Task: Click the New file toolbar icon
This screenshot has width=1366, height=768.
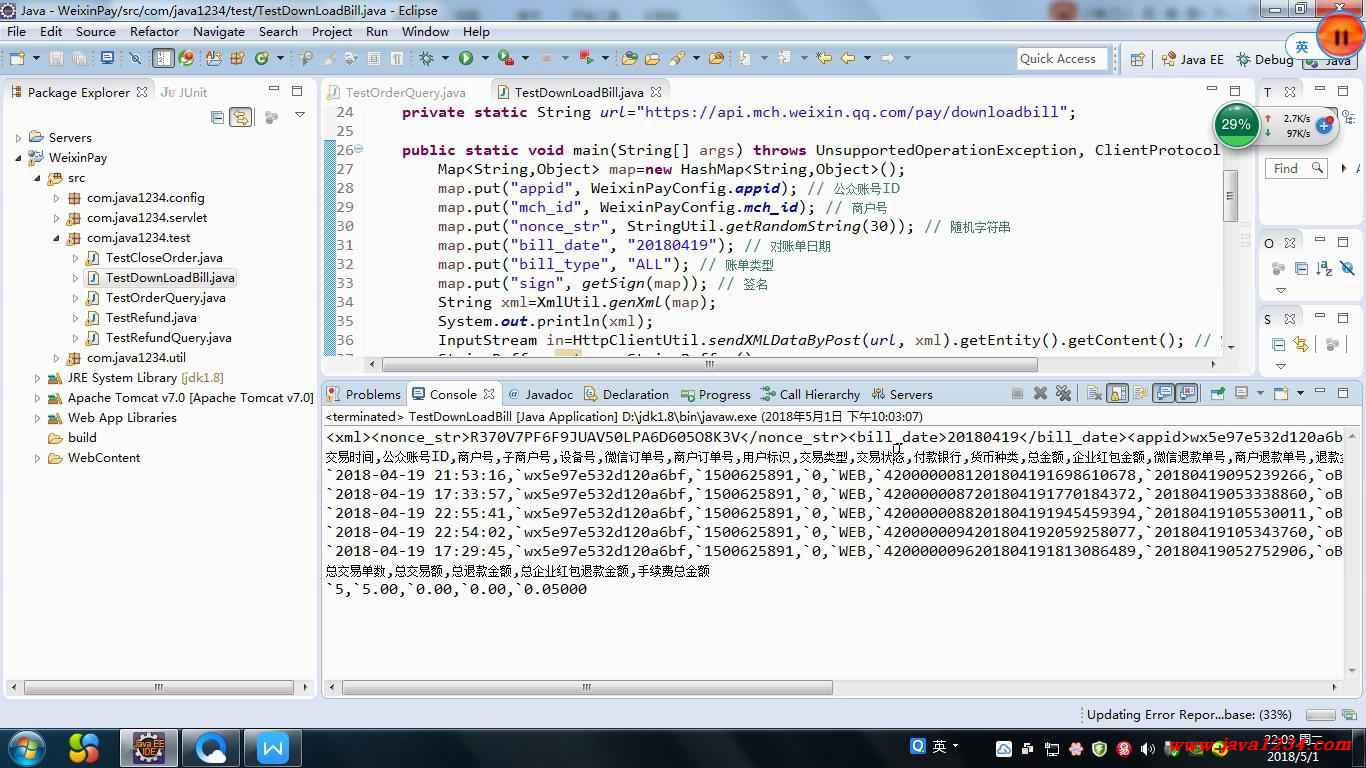Action: point(17,58)
